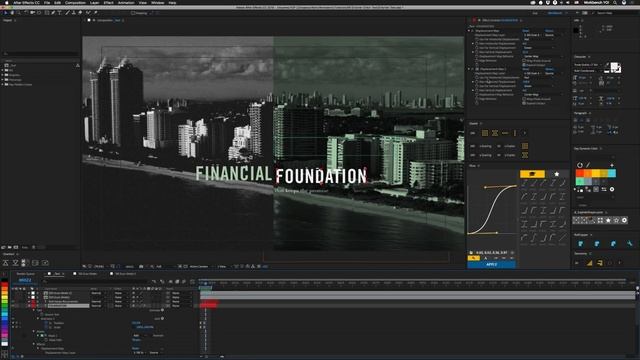The width and height of the screenshot is (640, 360).
Task: Open the Composition menu
Action: pos(76,2)
